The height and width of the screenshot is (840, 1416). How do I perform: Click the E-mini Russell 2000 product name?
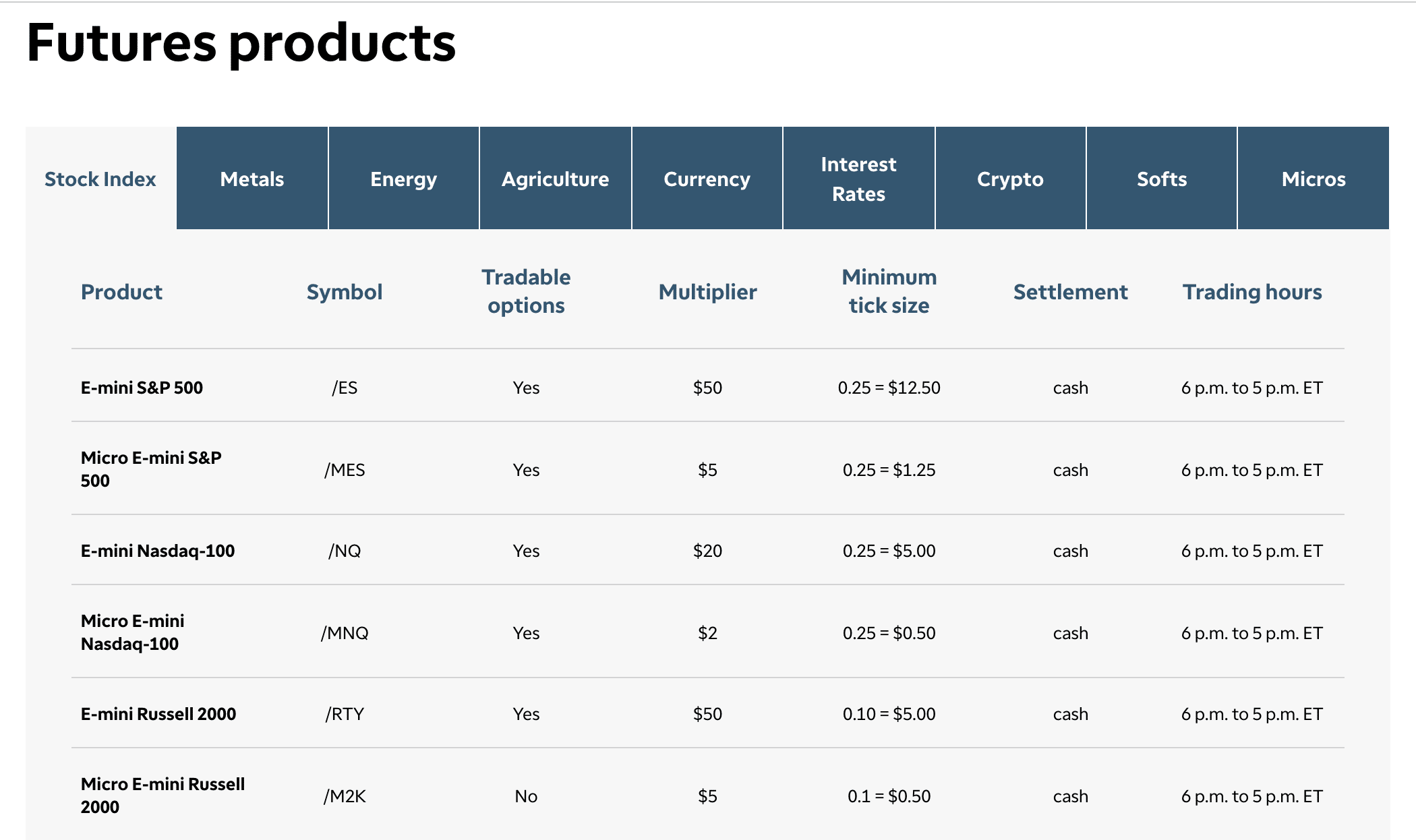pos(158,714)
